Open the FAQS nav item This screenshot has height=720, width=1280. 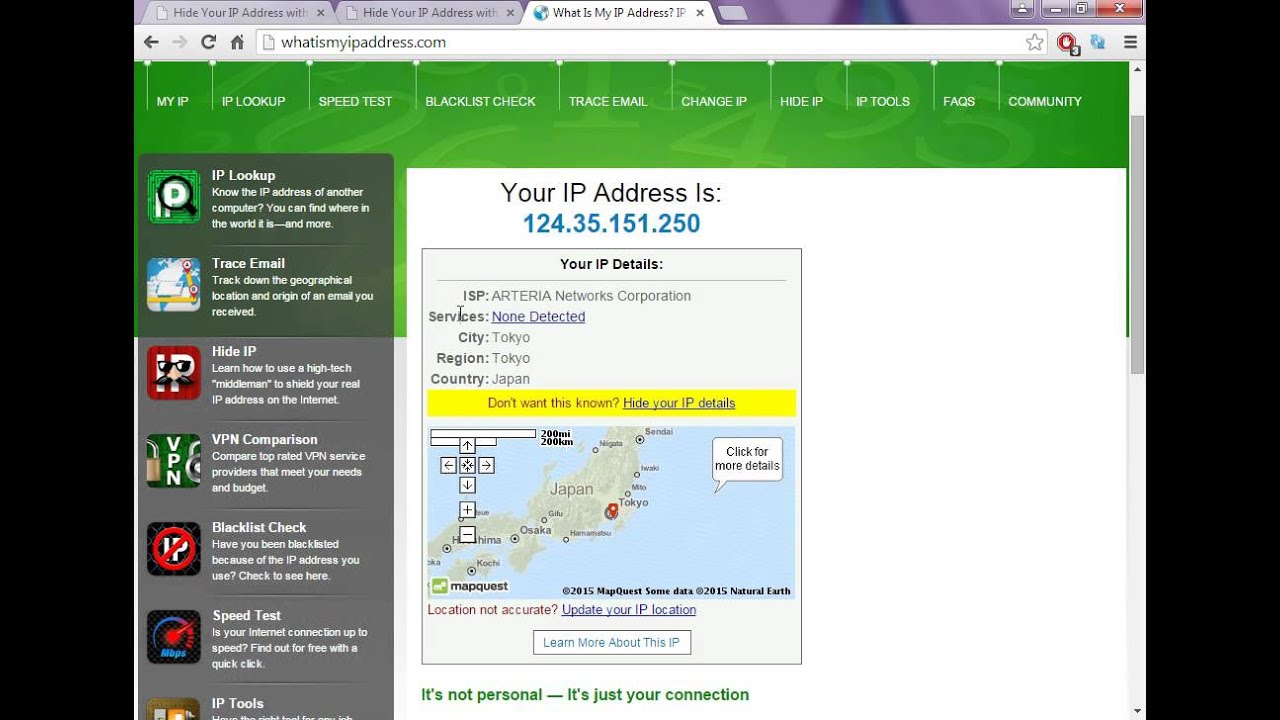point(959,101)
